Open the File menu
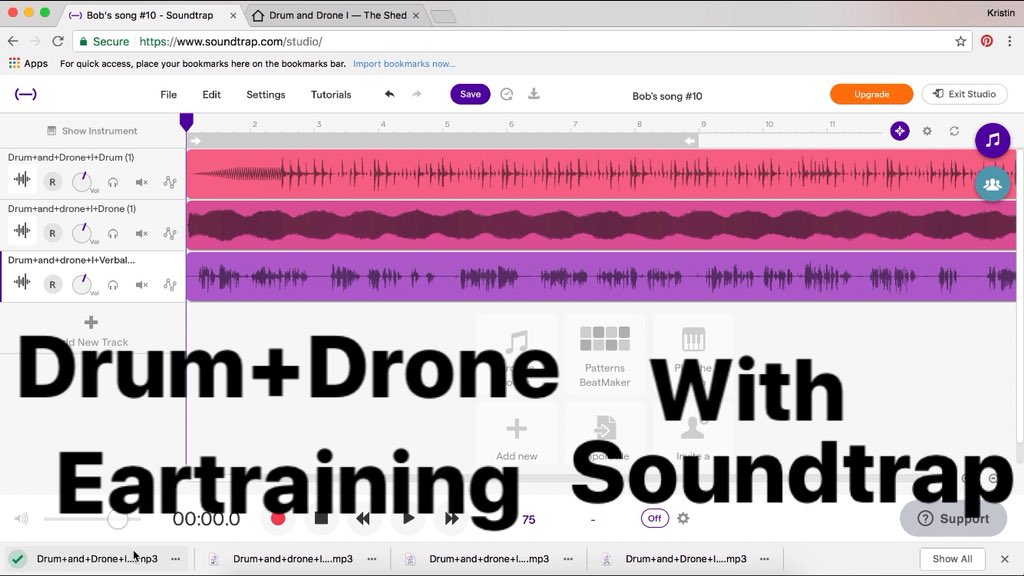1024x576 pixels. pos(168,95)
